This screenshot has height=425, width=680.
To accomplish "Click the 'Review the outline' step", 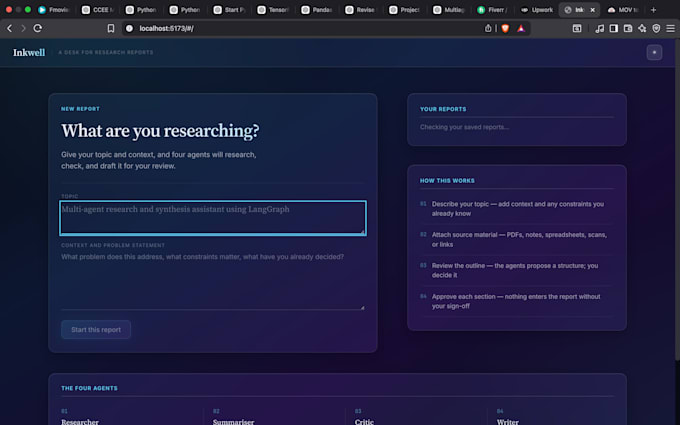I will (517, 270).
